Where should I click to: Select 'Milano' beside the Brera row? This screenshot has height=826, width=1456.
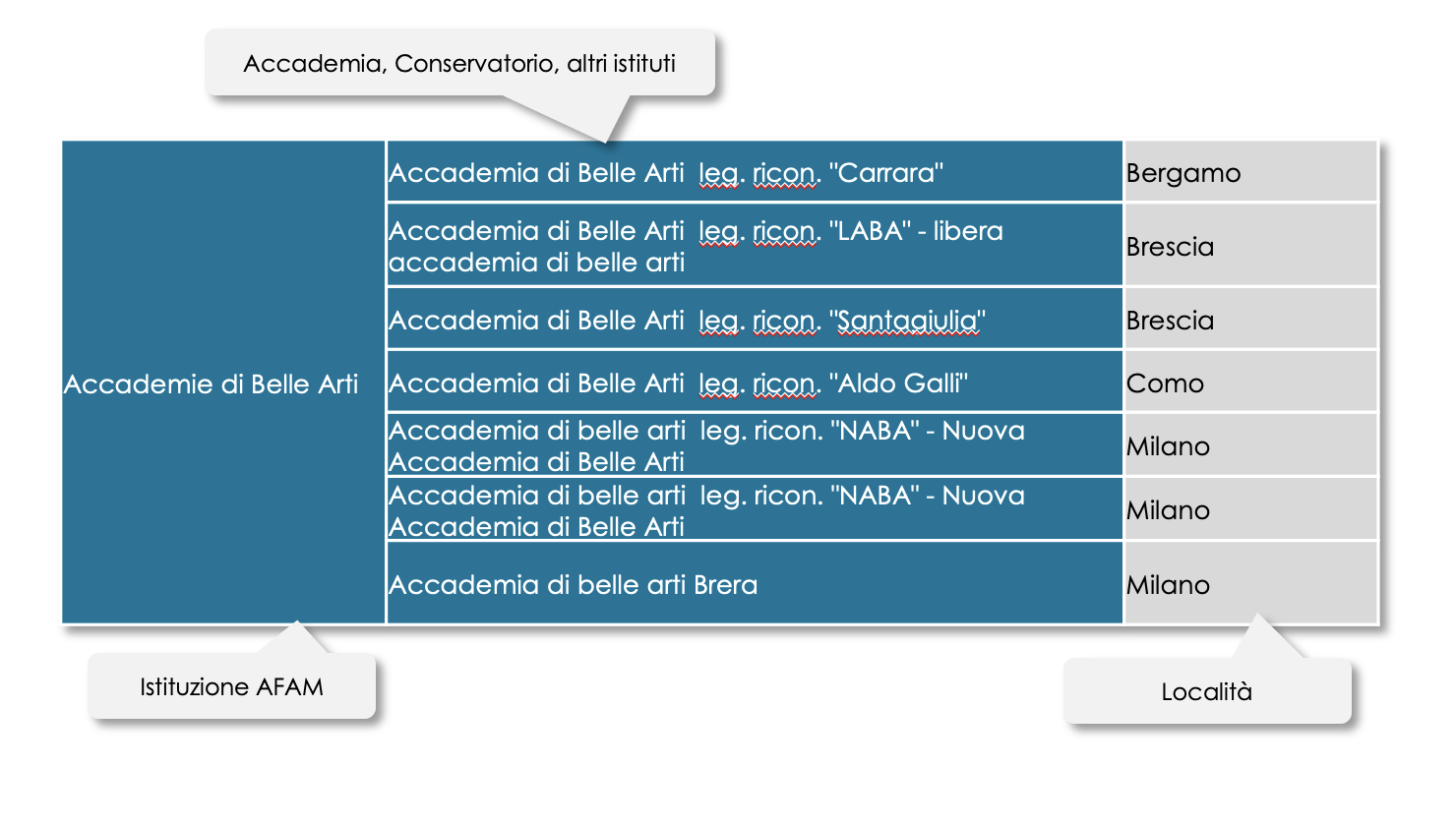(x=1168, y=585)
